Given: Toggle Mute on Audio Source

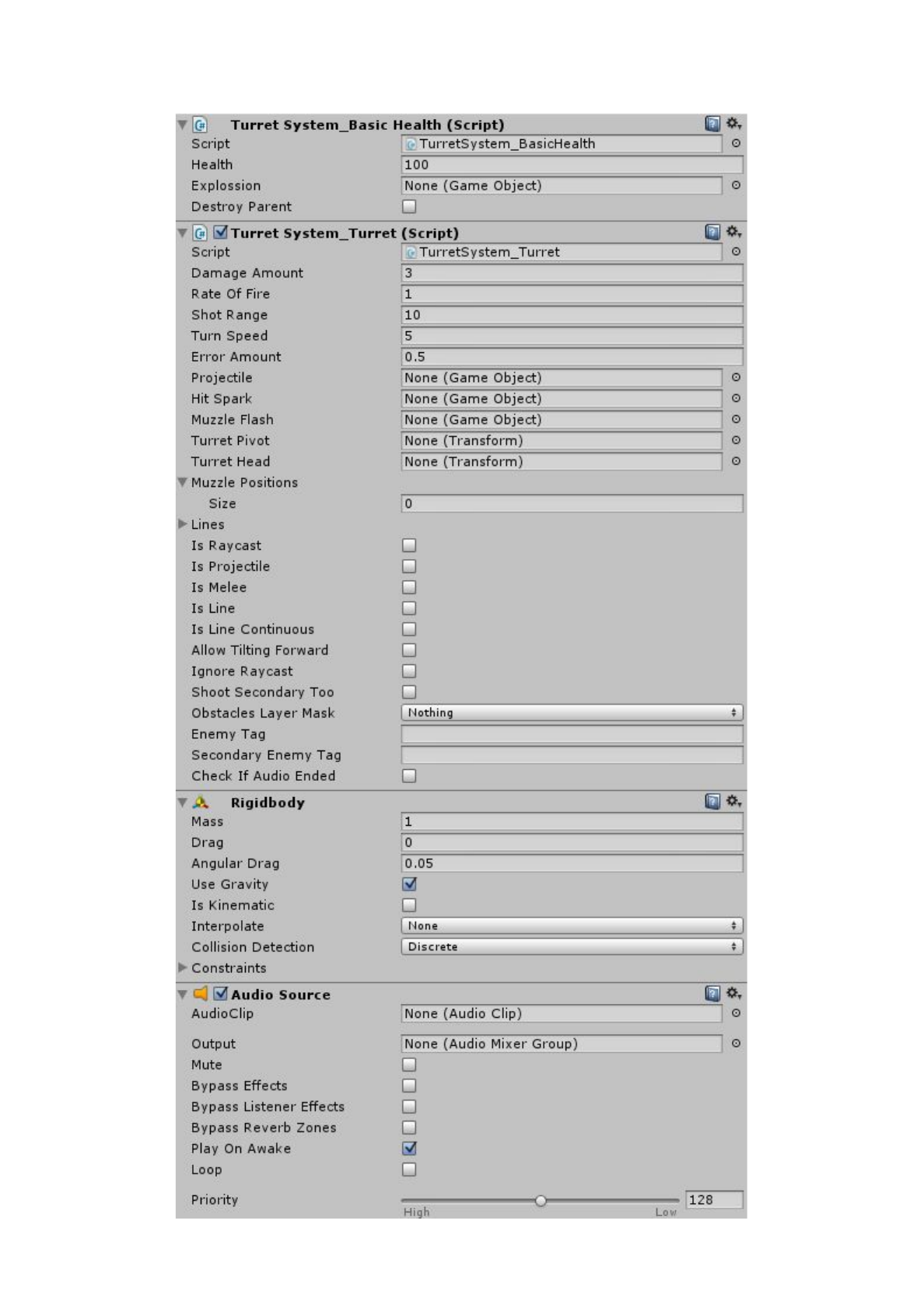Looking at the screenshot, I should [x=409, y=1065].
